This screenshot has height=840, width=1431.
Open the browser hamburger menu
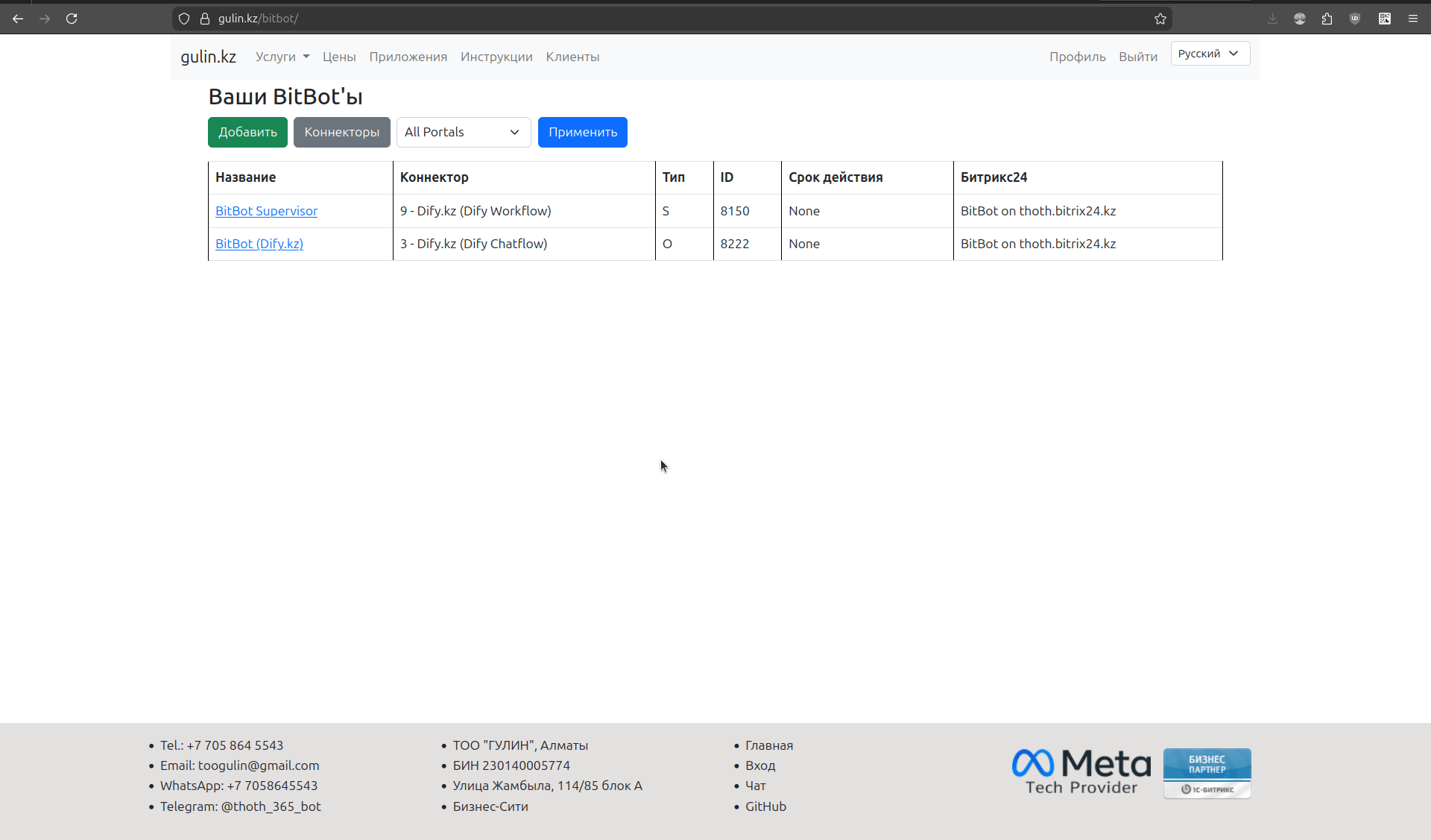point(1413,19)
